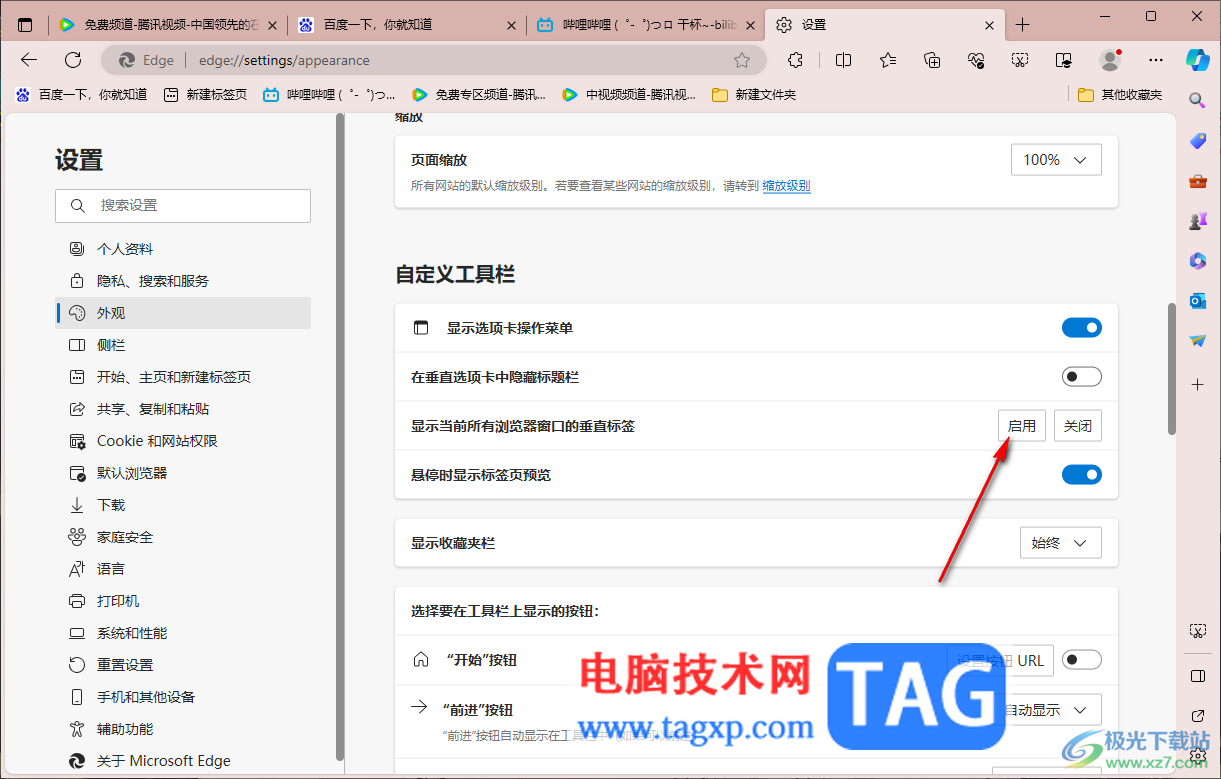The width and height of the screenshot is (1221, 779).
Task: Select 手机和其他设备 settings item
Action: [x=183, y=697]
